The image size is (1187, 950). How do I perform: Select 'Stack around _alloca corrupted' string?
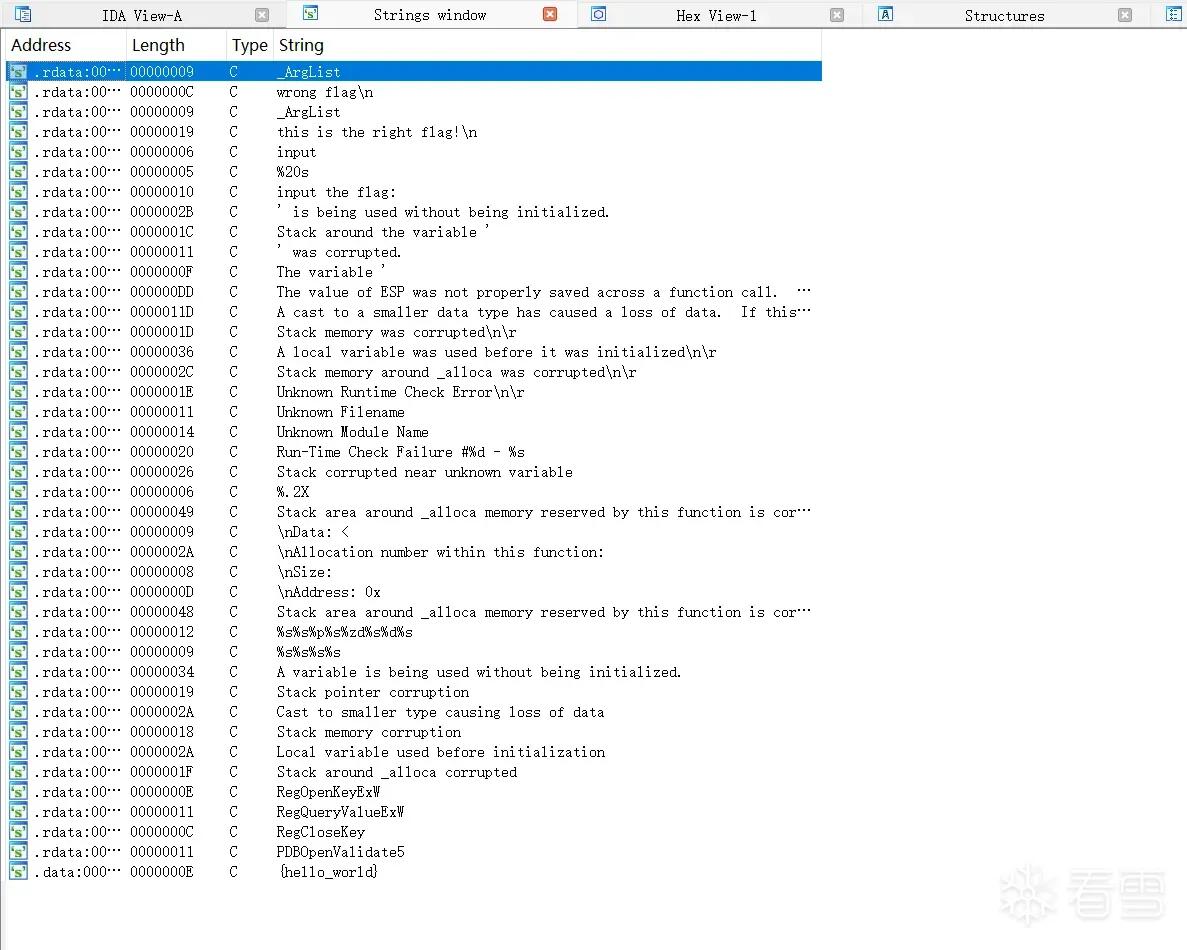397,772
